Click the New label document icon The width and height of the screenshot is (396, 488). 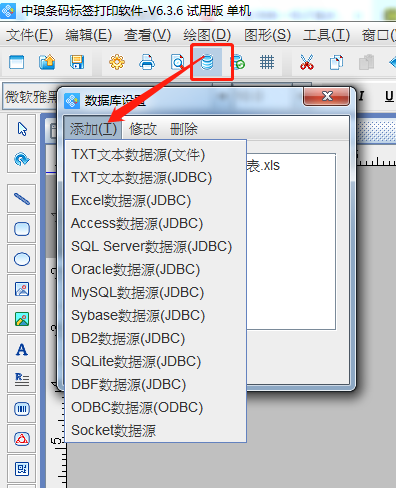click(x=16, y=62)
